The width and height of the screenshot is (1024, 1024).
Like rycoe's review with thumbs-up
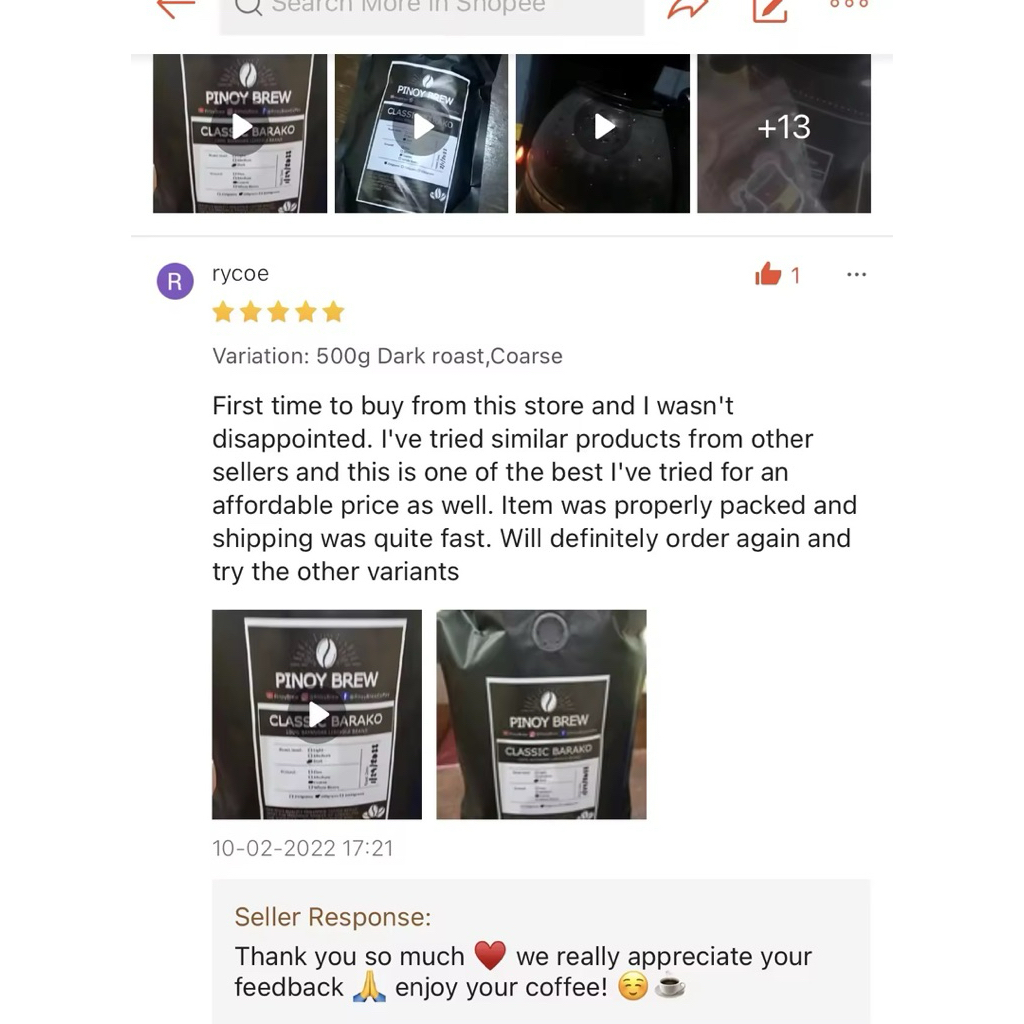click(769, 274)
